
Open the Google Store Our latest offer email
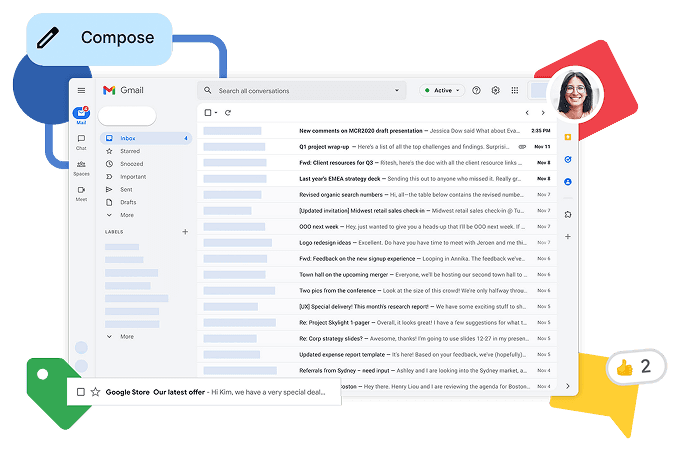204,392
